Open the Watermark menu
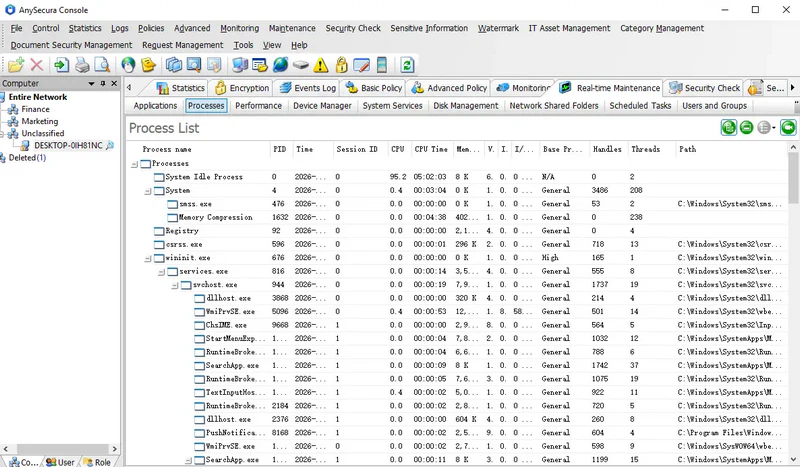800x467 pixels. [498, 28]
